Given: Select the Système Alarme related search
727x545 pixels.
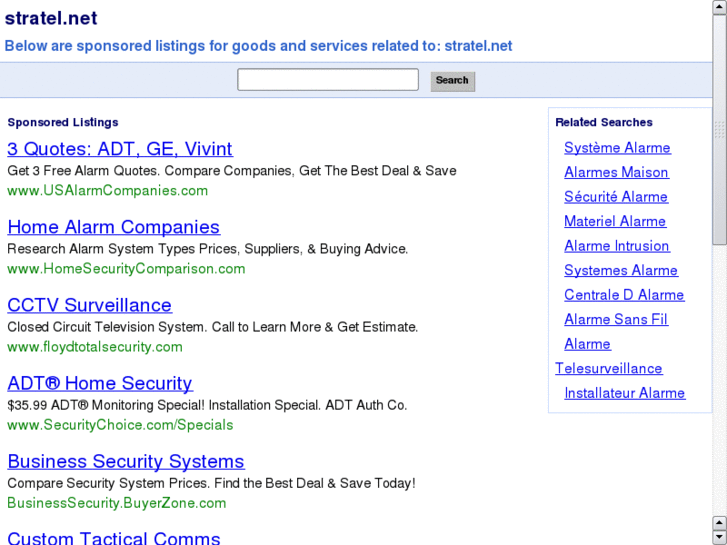Looking at the screenshot, I should [617, 148].
